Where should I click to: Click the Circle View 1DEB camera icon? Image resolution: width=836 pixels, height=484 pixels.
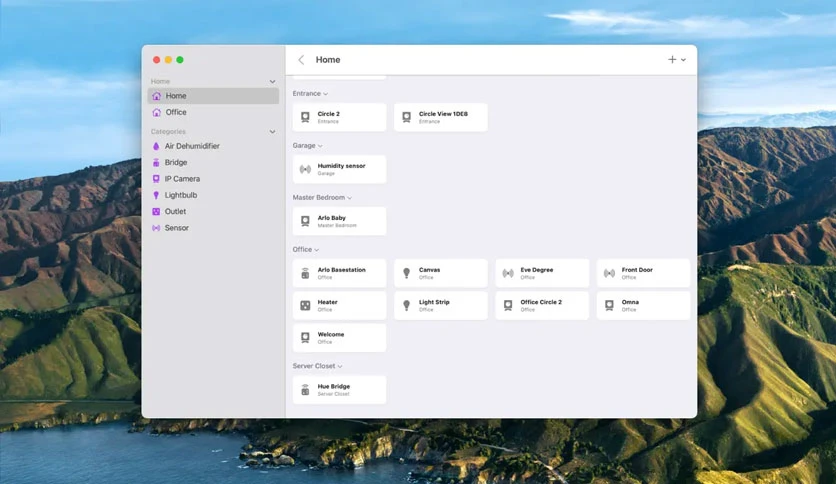pyautogui.click(x=406, y=117)
